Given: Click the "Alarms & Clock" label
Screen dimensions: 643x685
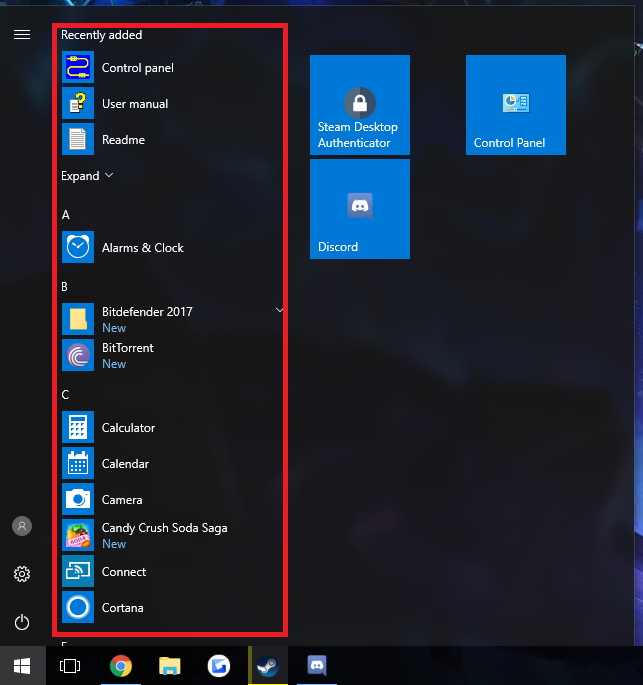Looking at the screenshot, I should (142, 248).
